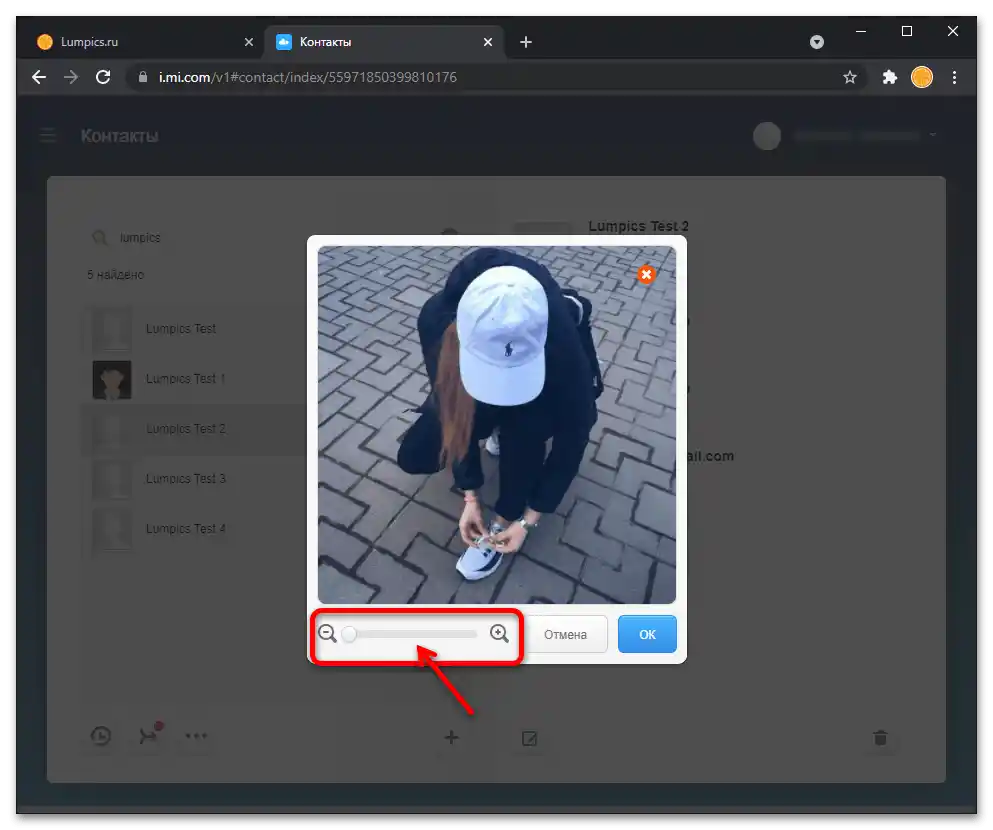The height and width of the screenshot is (830, 993).
Task: View site lock security info
Action: tap(143, 77)
